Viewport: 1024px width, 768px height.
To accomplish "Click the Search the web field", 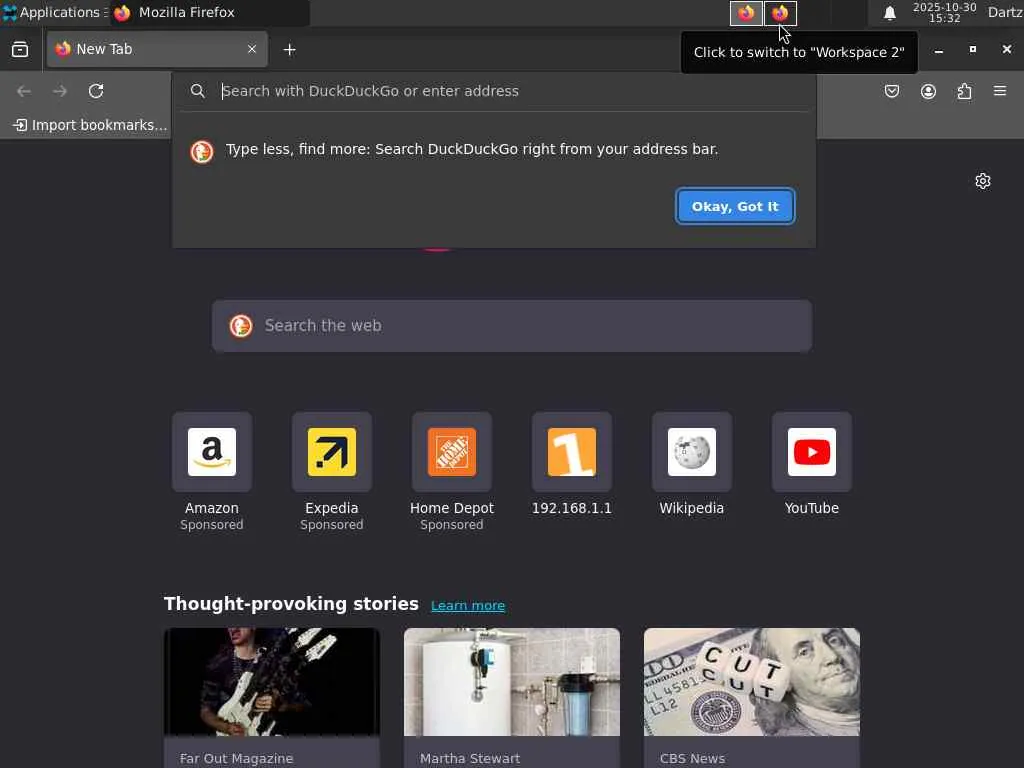I will click(512, 326).
